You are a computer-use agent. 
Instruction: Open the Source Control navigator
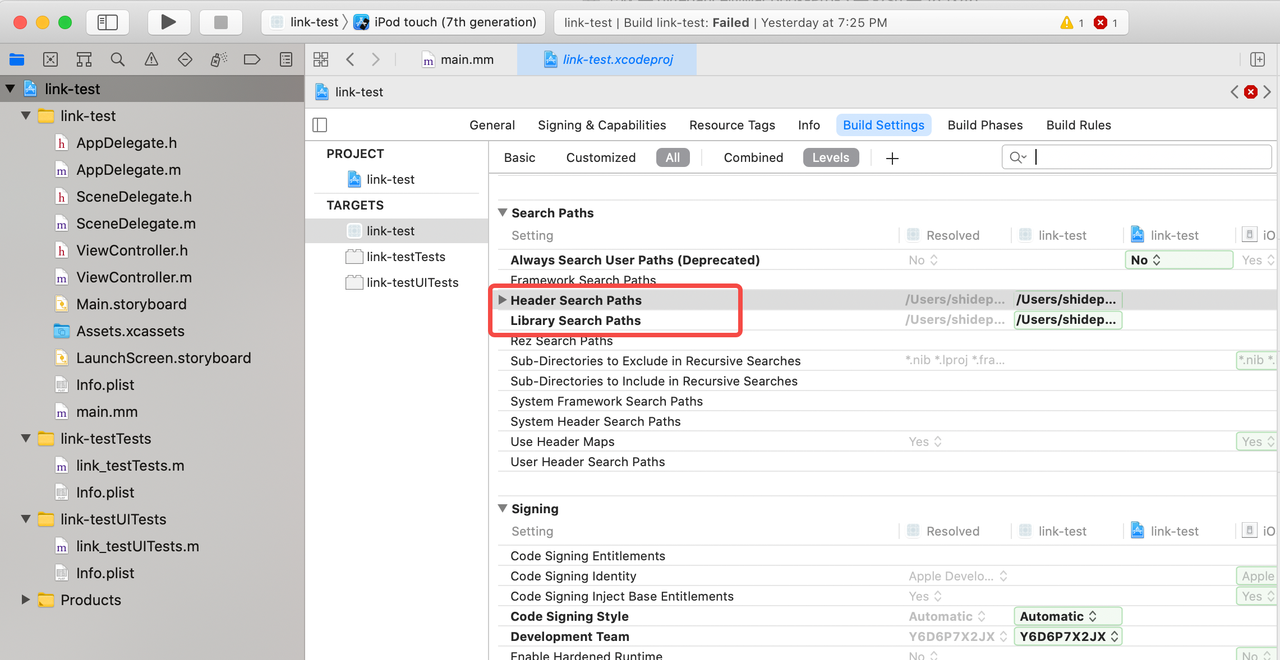51,59
